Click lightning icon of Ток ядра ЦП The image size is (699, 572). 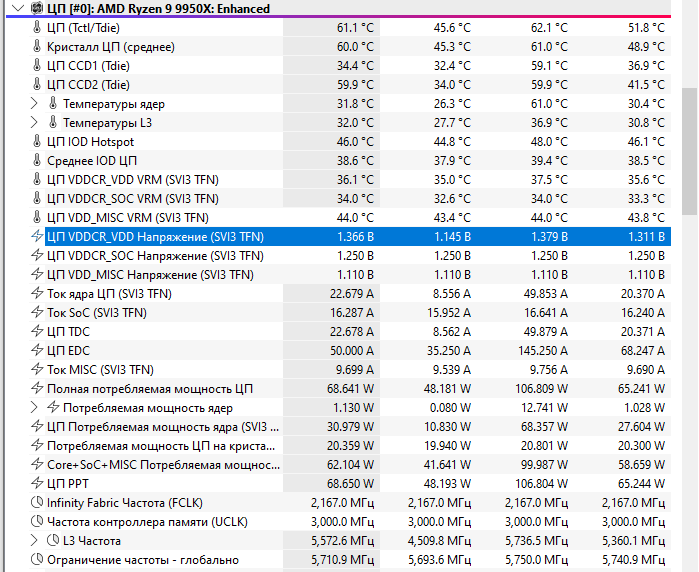(x=37, y=293)
